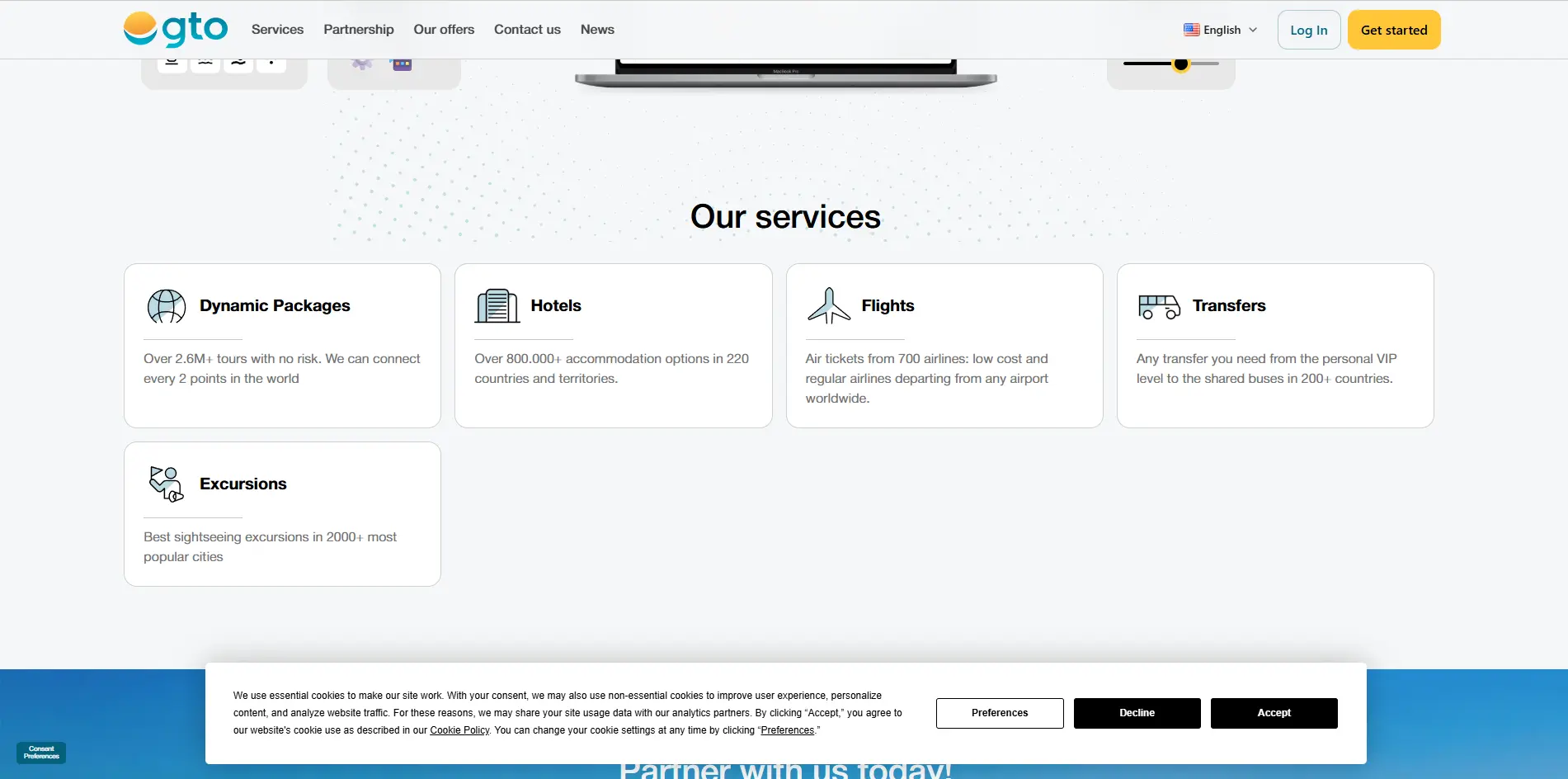Viewport: 1568px width, 779px height.
Task: Click the gto logo
Action: [175, 29]
